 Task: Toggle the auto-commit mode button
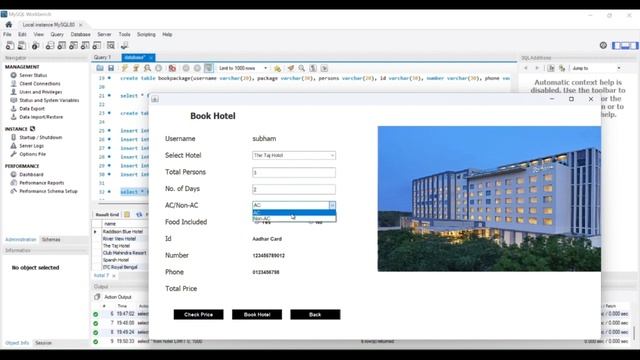[x=209, y=68]
